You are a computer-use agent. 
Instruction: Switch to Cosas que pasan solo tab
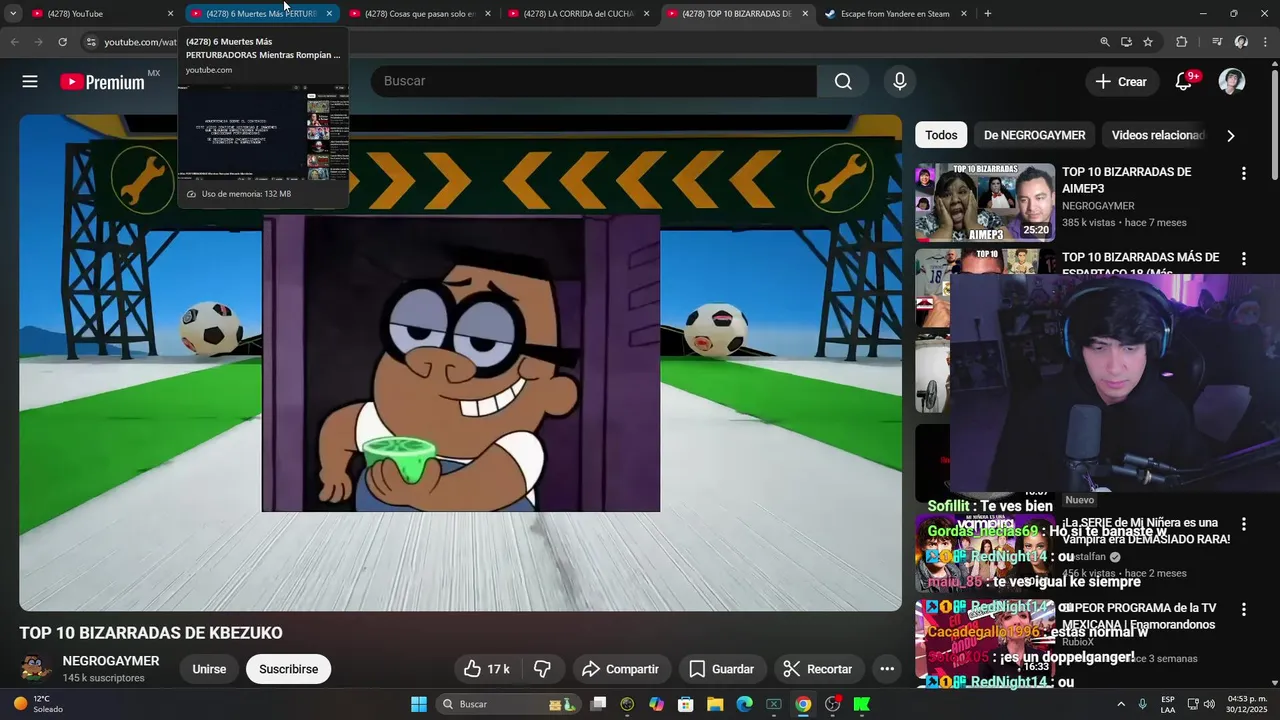(420, 14)
